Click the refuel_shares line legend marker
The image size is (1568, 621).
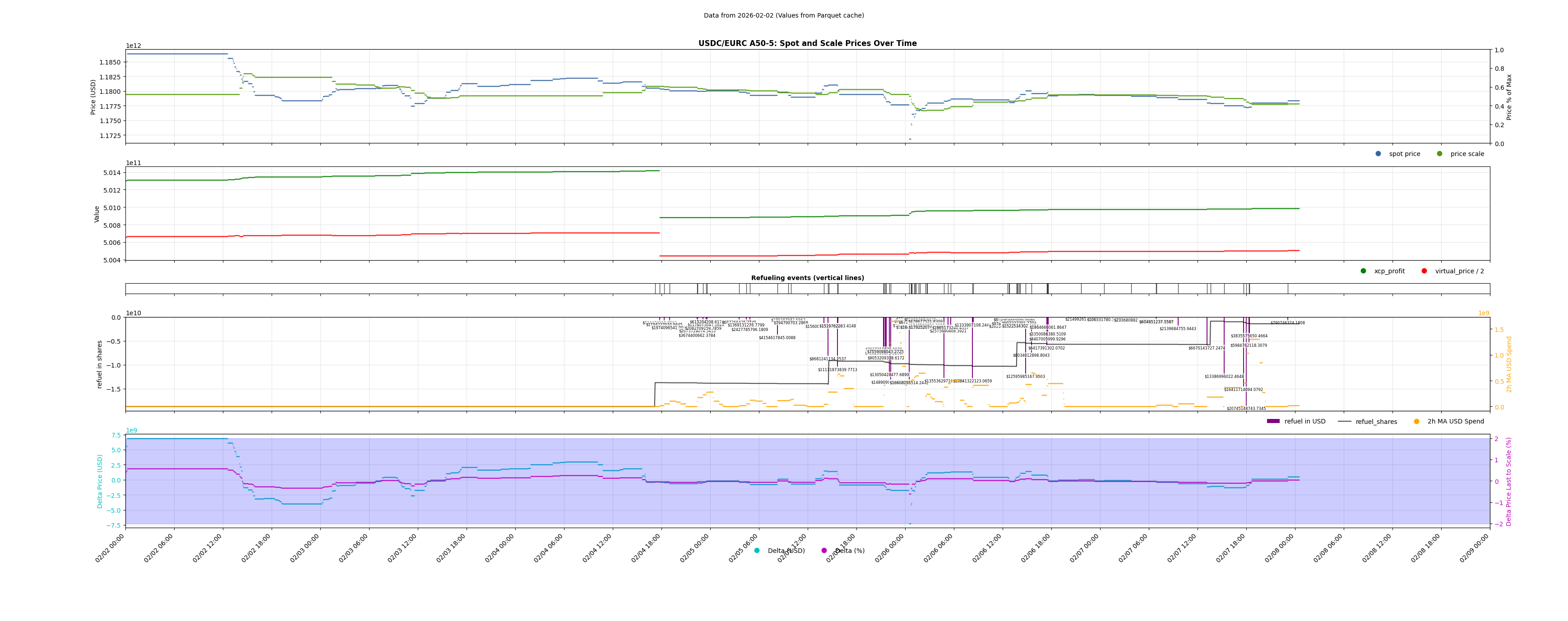coord(1344,422)
